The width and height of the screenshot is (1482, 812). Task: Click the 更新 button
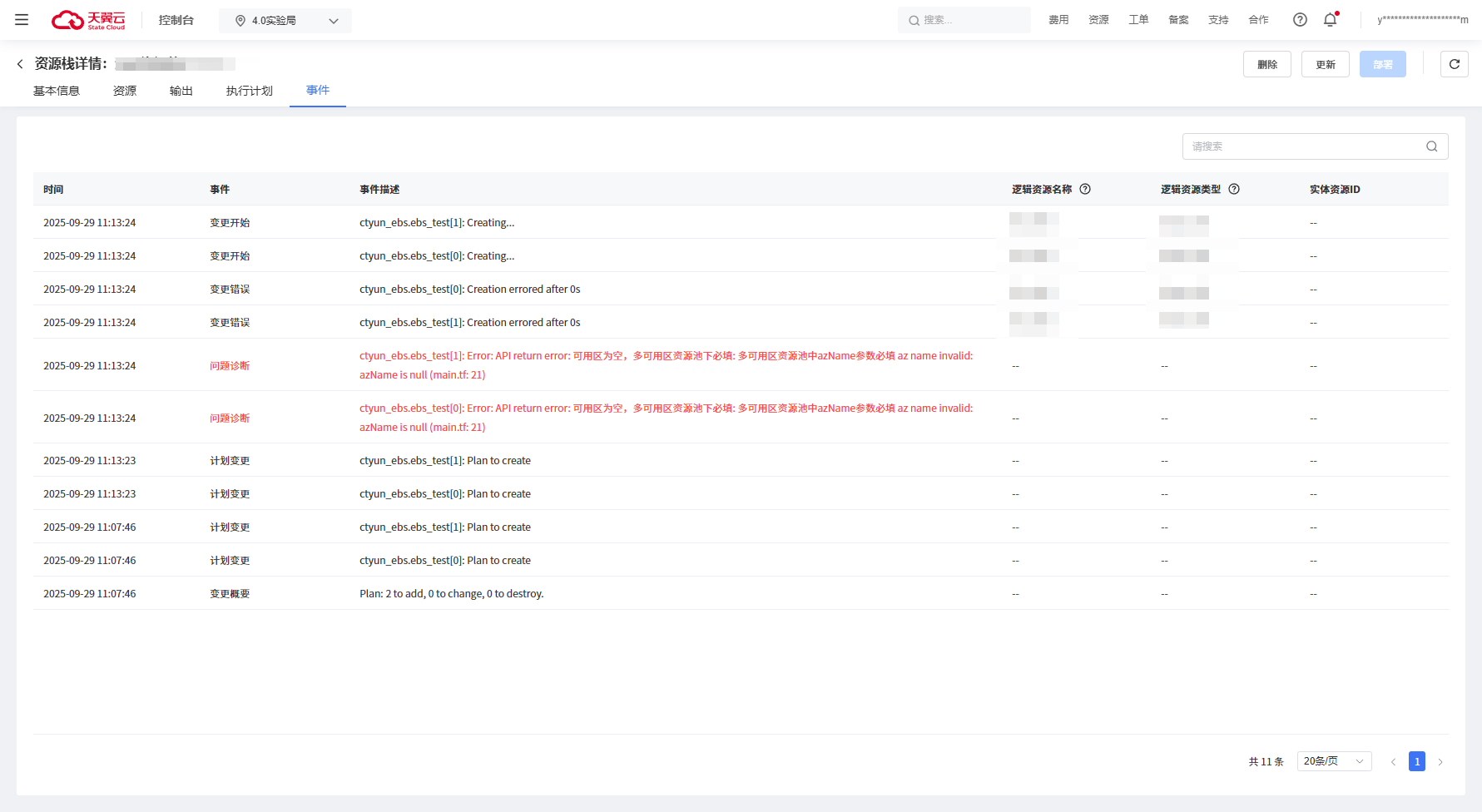[x=1325, y=64]
